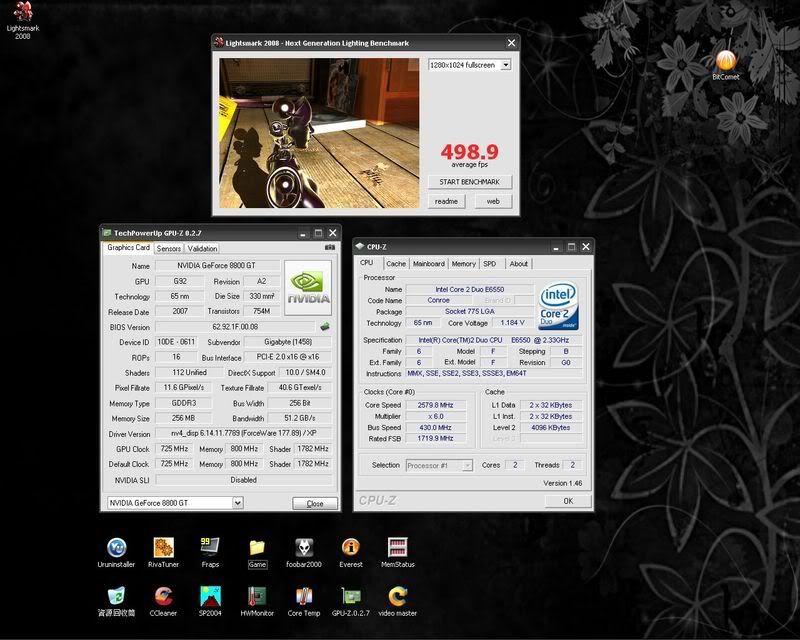Open the Mainboard tab in CPU-Z
Image resolution: width=800 pixels, height=640 pixels.
(429, 264)
